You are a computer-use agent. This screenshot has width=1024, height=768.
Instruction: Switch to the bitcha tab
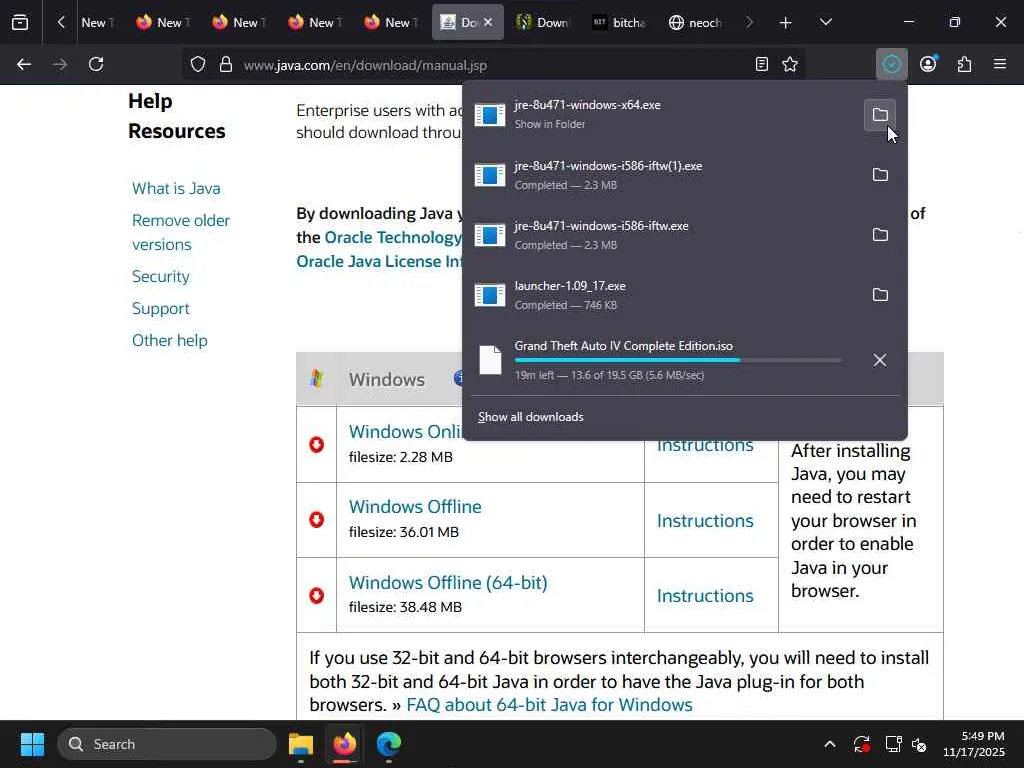pyautogui.click(x=619, y=22)
